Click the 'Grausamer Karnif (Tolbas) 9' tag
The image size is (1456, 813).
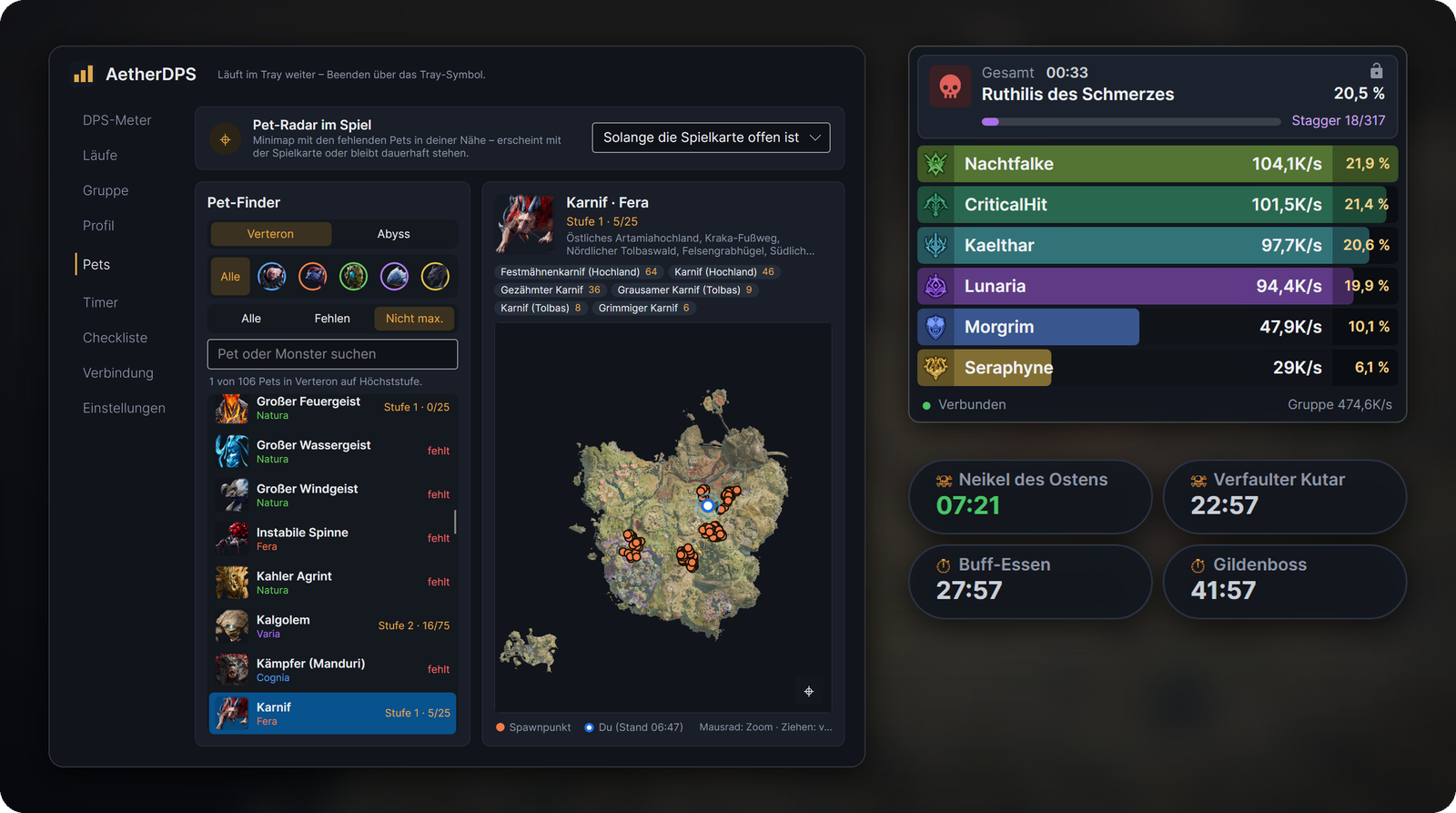[684, 290]
